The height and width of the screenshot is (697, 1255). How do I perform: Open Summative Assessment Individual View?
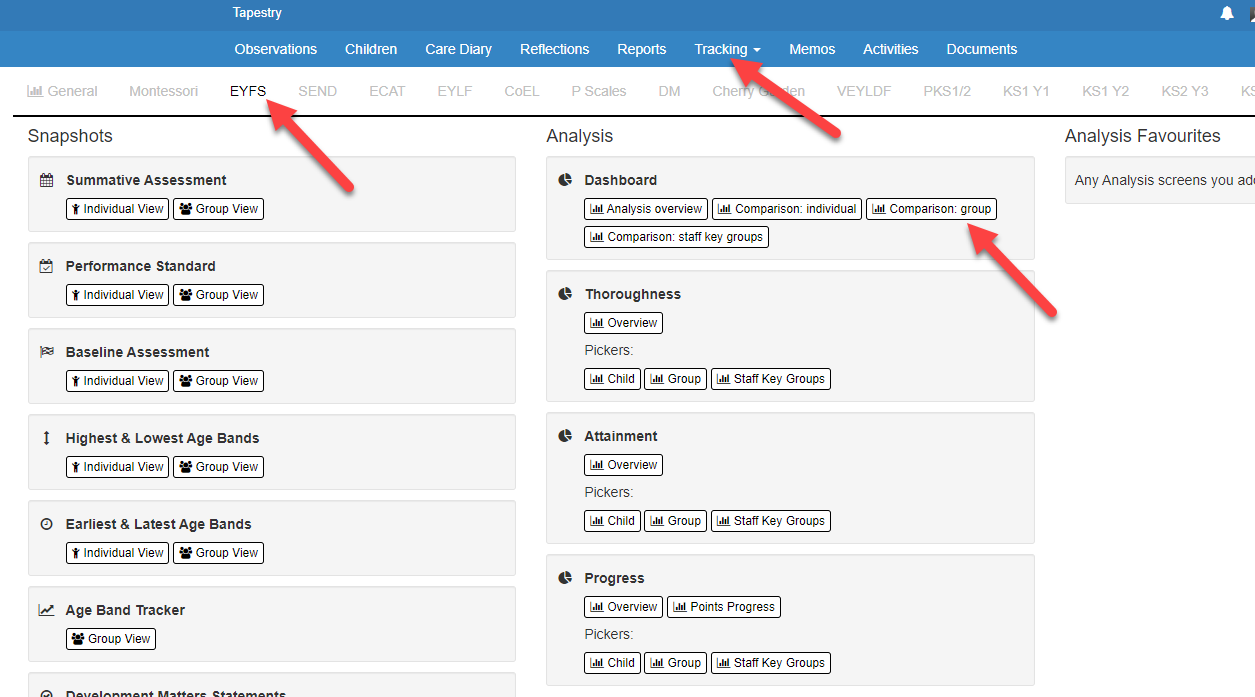[x=118, y=209]
